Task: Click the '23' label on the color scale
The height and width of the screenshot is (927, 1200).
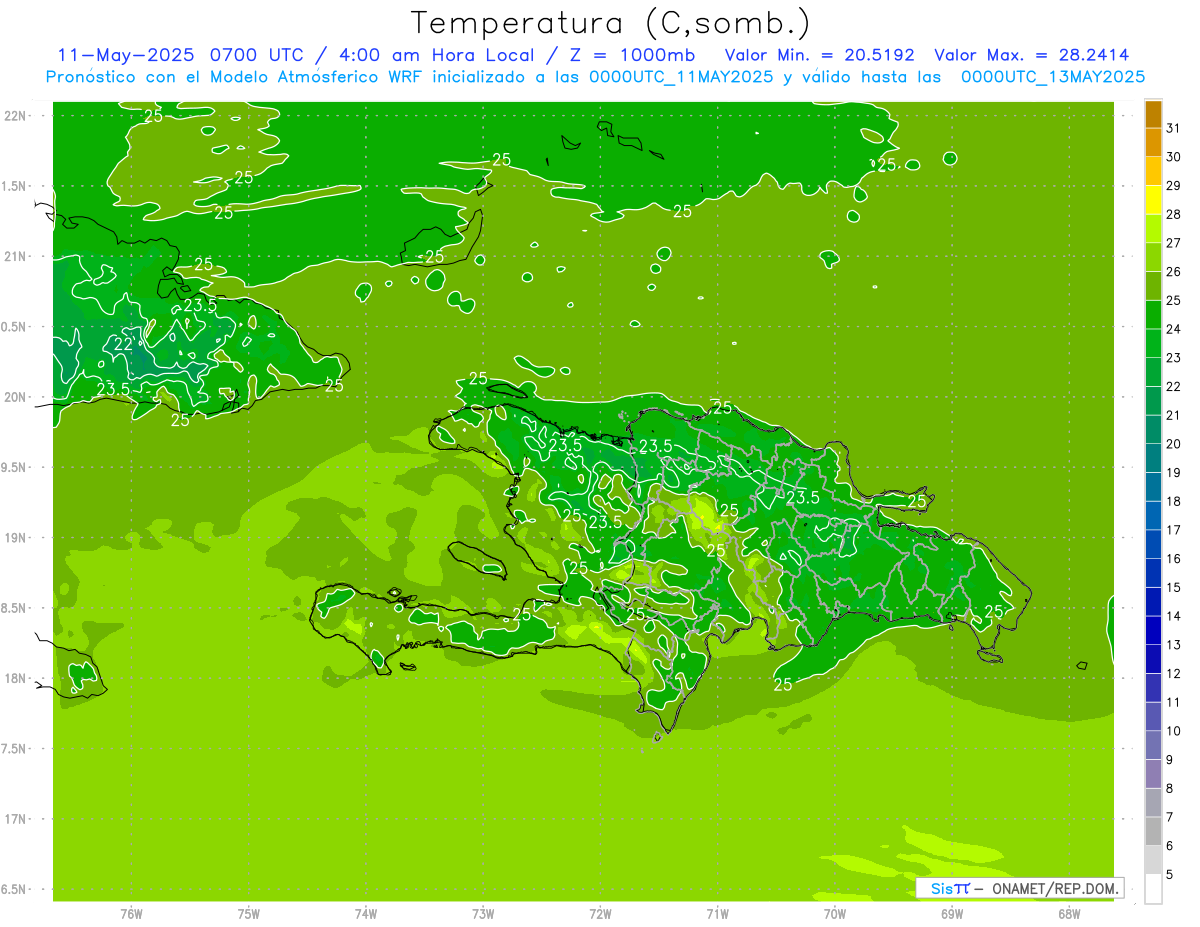Action: [x=1173, y=358]
